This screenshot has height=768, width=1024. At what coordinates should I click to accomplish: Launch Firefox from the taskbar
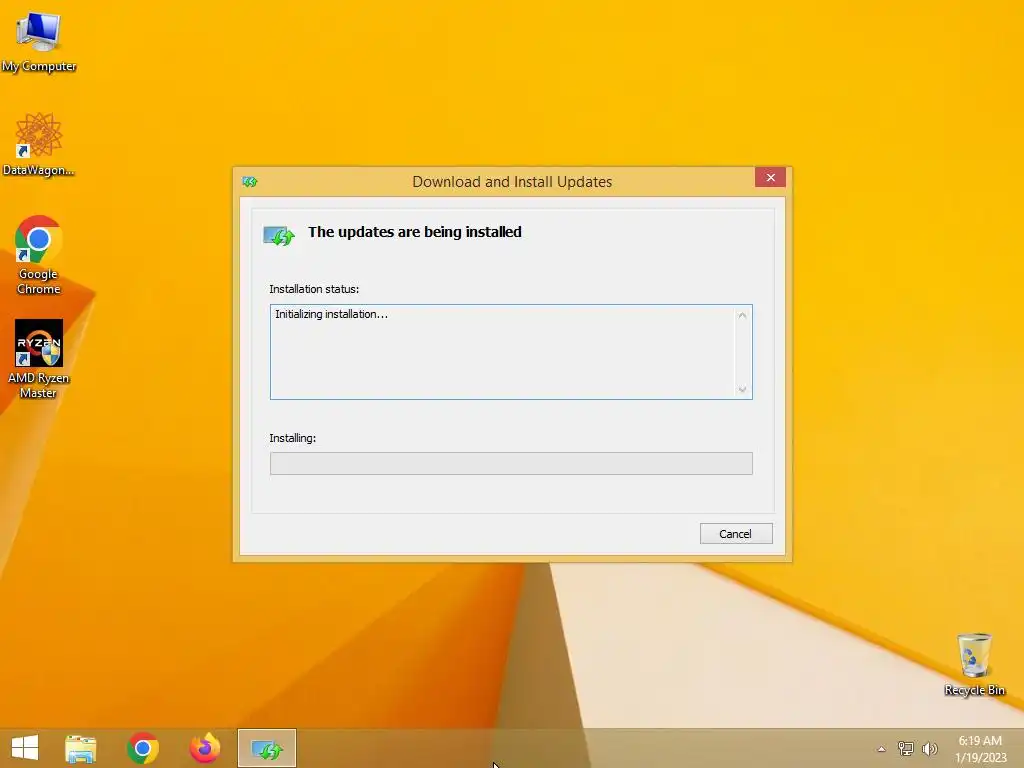[205, 748]
